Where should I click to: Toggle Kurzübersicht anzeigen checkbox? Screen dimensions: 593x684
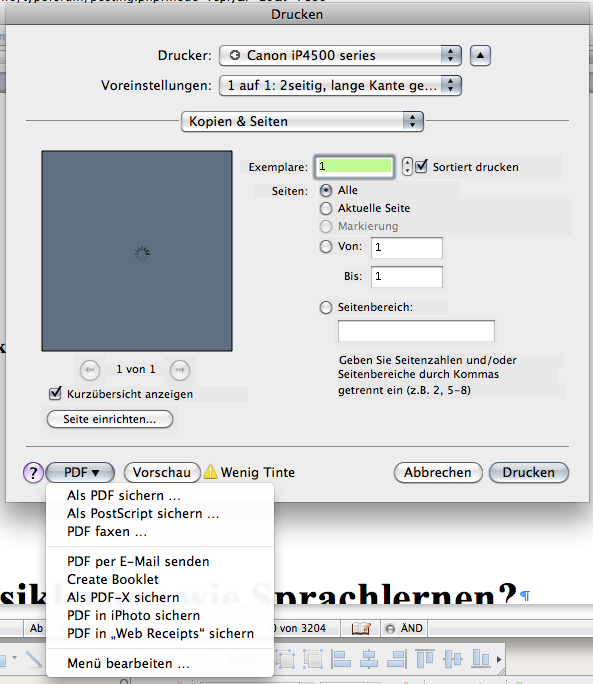coord(55,393)
